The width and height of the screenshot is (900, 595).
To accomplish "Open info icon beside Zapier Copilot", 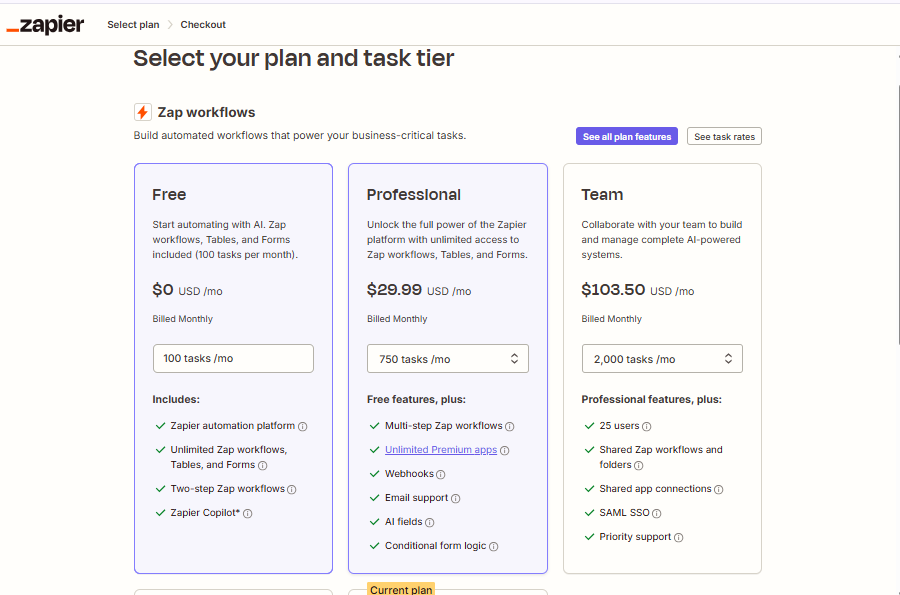I will coord(247,514).
